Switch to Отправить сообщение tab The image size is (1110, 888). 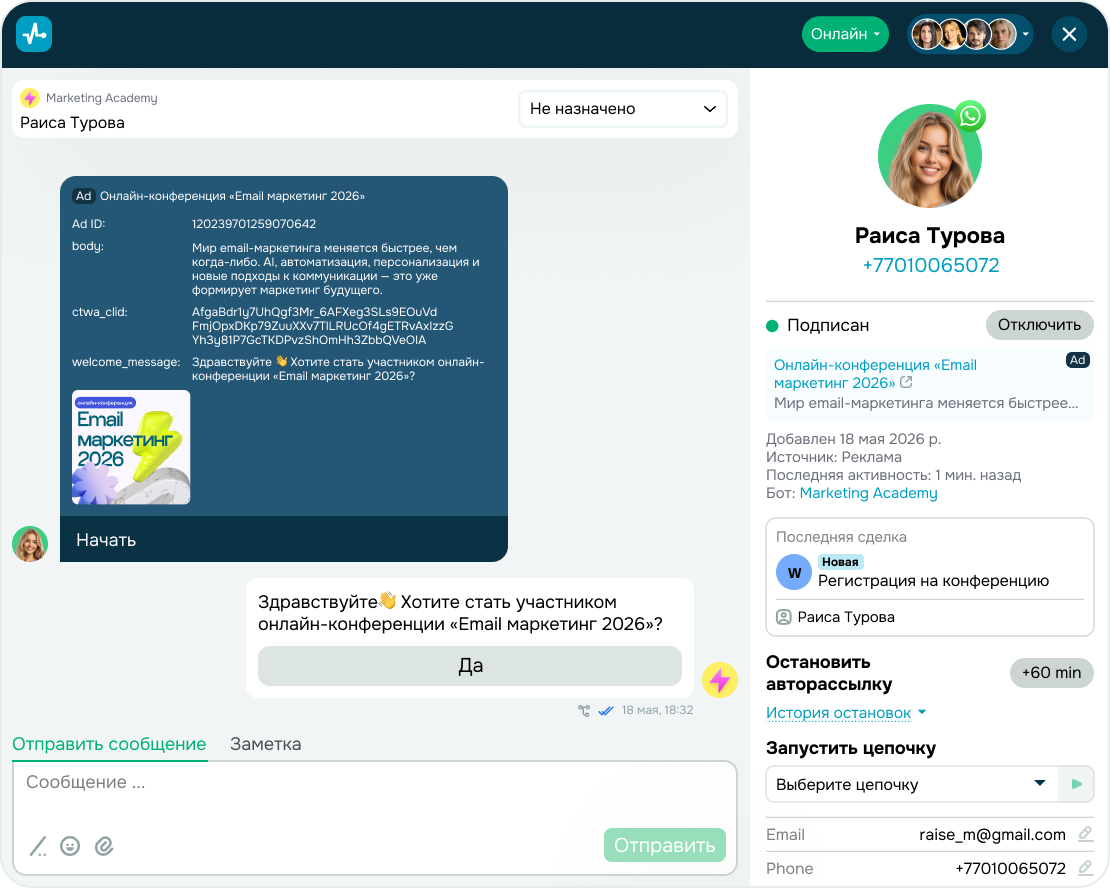point(109,744)
